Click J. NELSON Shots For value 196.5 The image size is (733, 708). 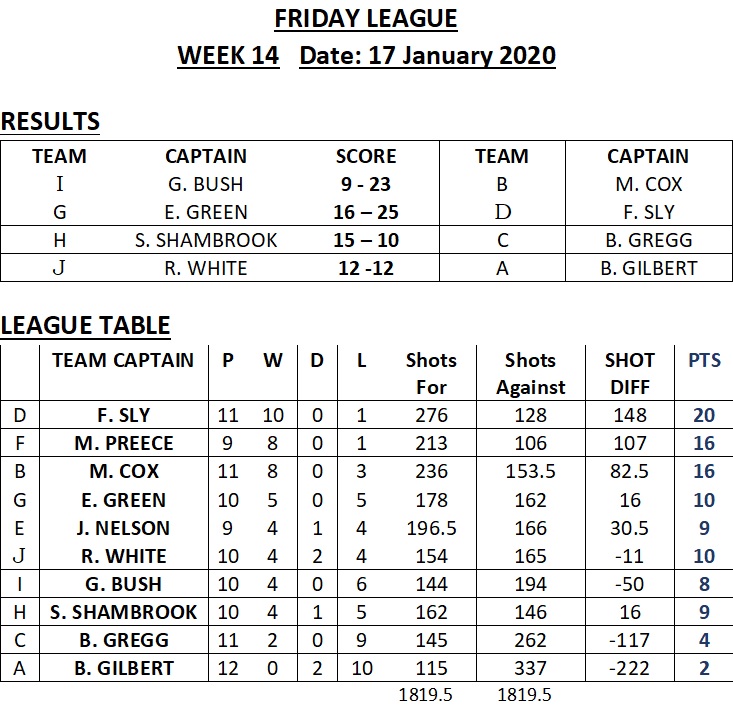tap(431, 528)
